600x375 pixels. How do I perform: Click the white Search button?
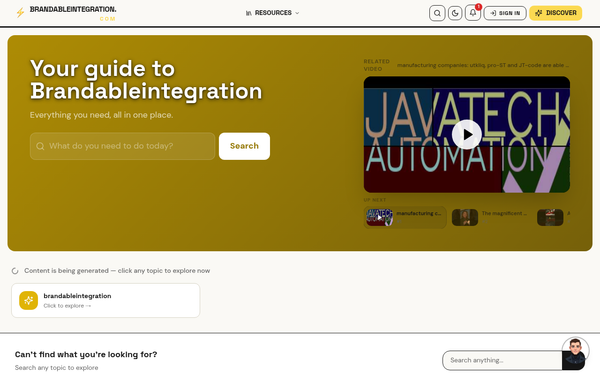tap(244, 146)
